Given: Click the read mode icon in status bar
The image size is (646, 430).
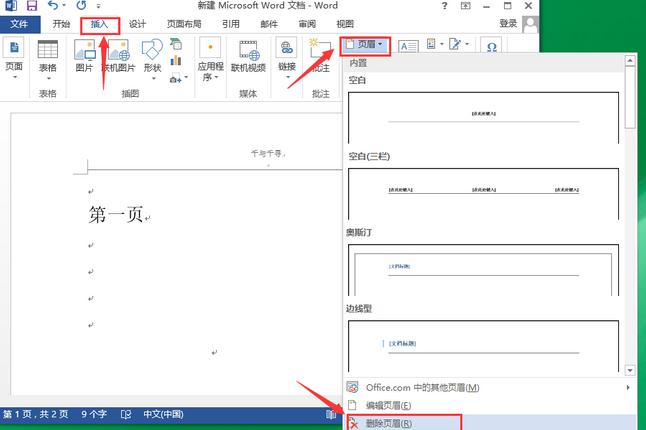Looking at the screenshot, I should click(331, 414).
